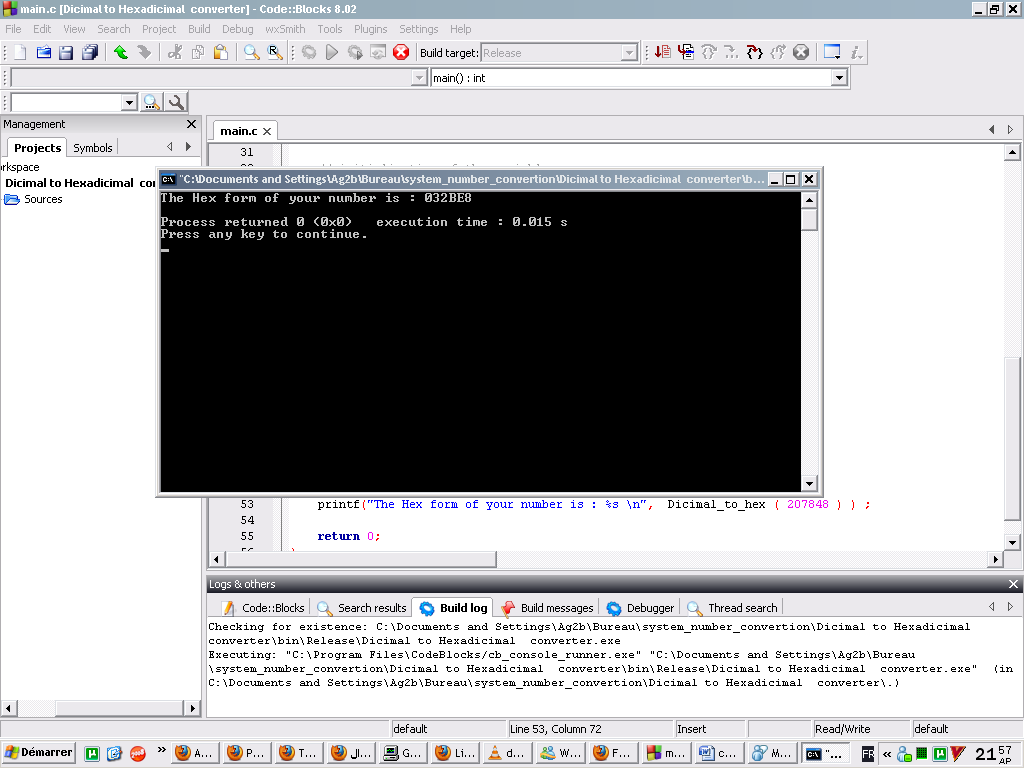Click the Replace icon
Image resolution: width=1024 pixels, height=768 pixels.
point(275,52)
